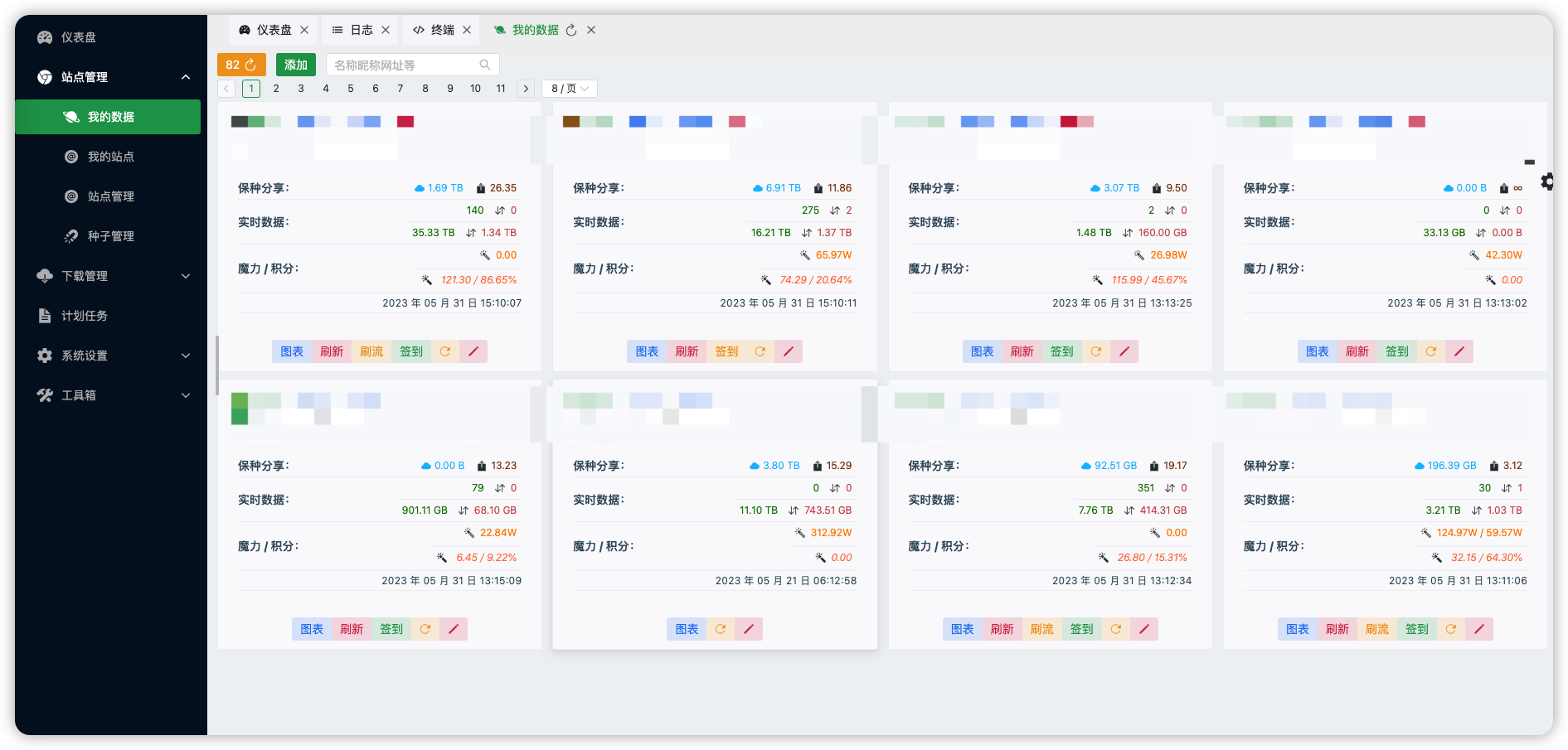Click the reload icon on the 92.51 GB card
This screenshot has height=750, width=1568.
(1116, 629)
